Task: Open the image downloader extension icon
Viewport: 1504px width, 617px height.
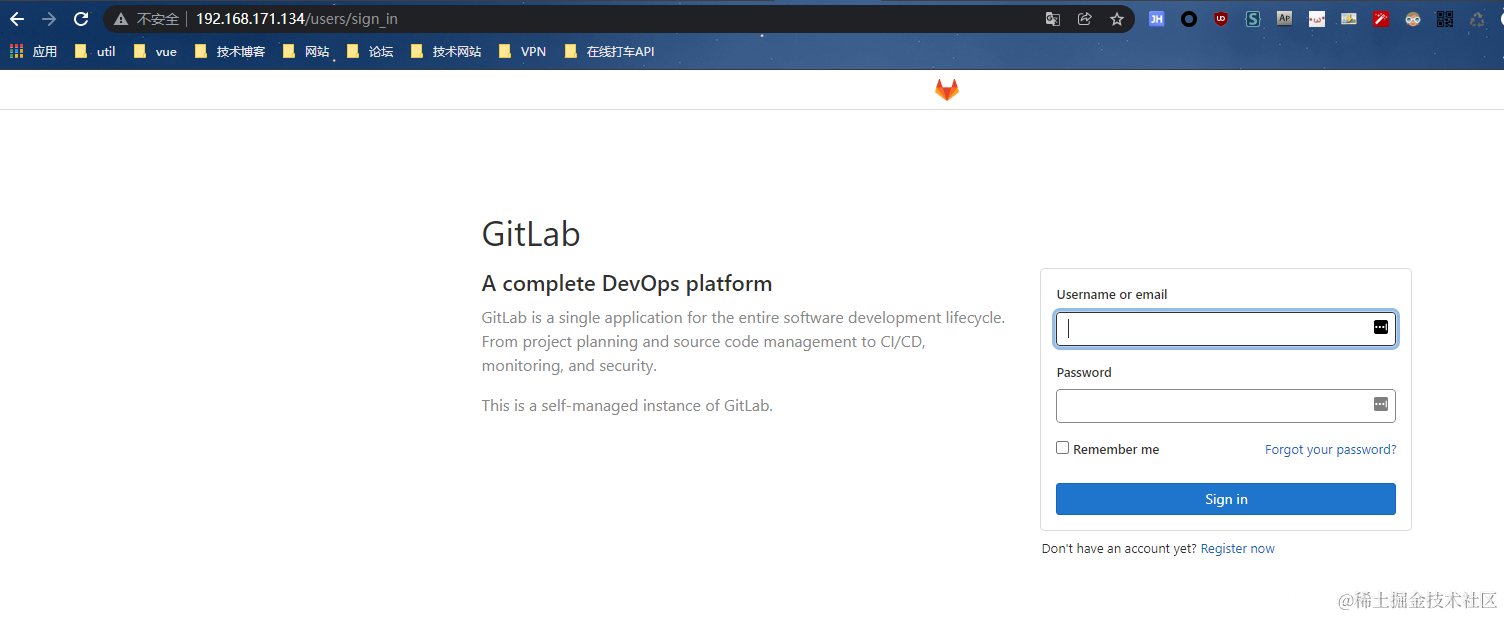Action: click(1349, 19)
